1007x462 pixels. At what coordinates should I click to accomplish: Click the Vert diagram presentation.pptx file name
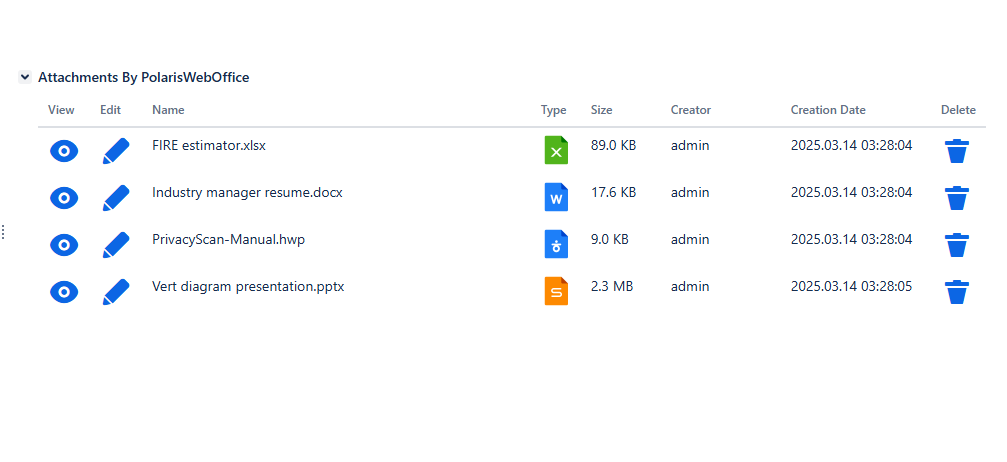(x=248, y=286)
